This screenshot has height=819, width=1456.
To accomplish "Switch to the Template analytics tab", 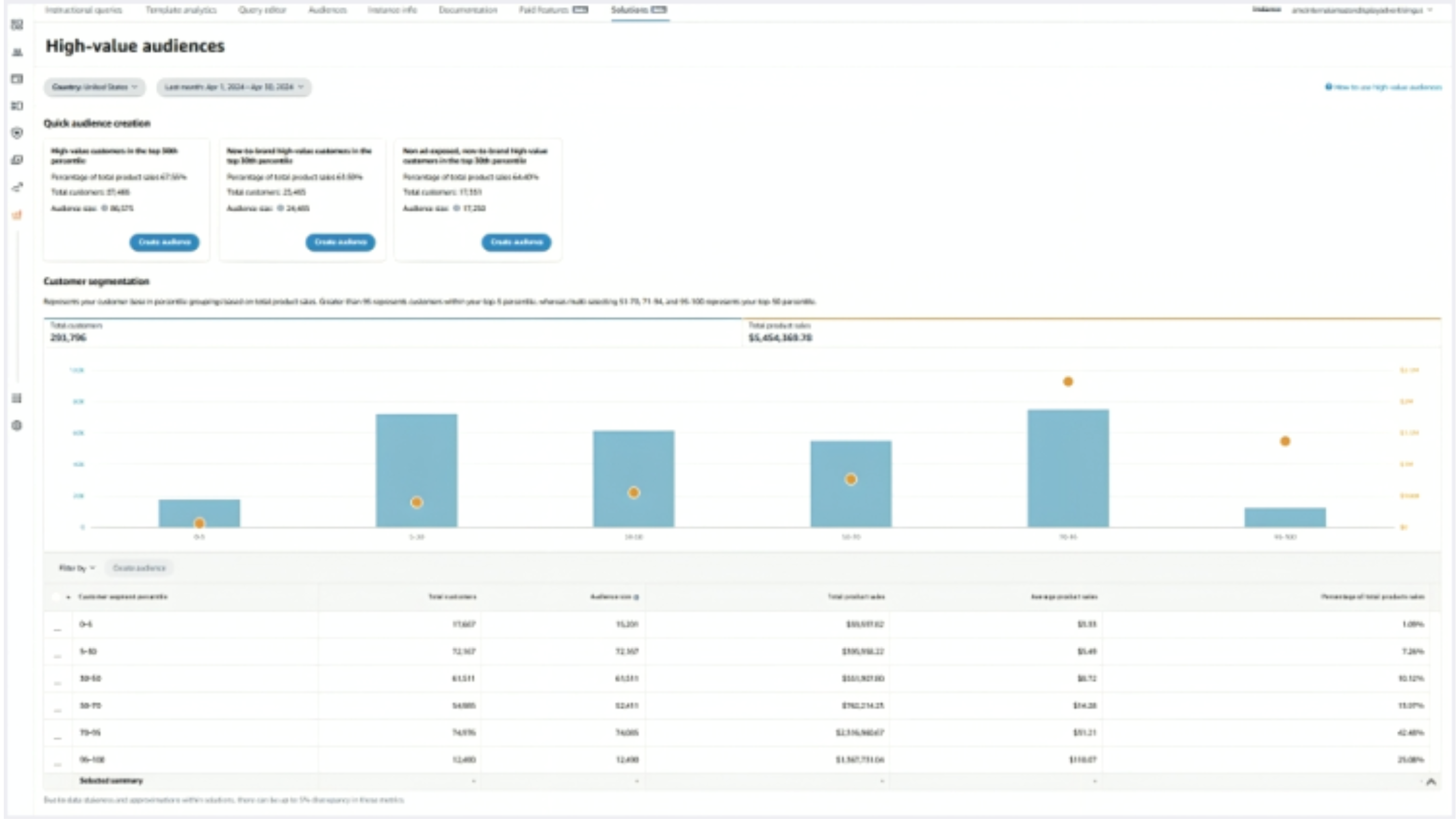I will coord(182,10).
